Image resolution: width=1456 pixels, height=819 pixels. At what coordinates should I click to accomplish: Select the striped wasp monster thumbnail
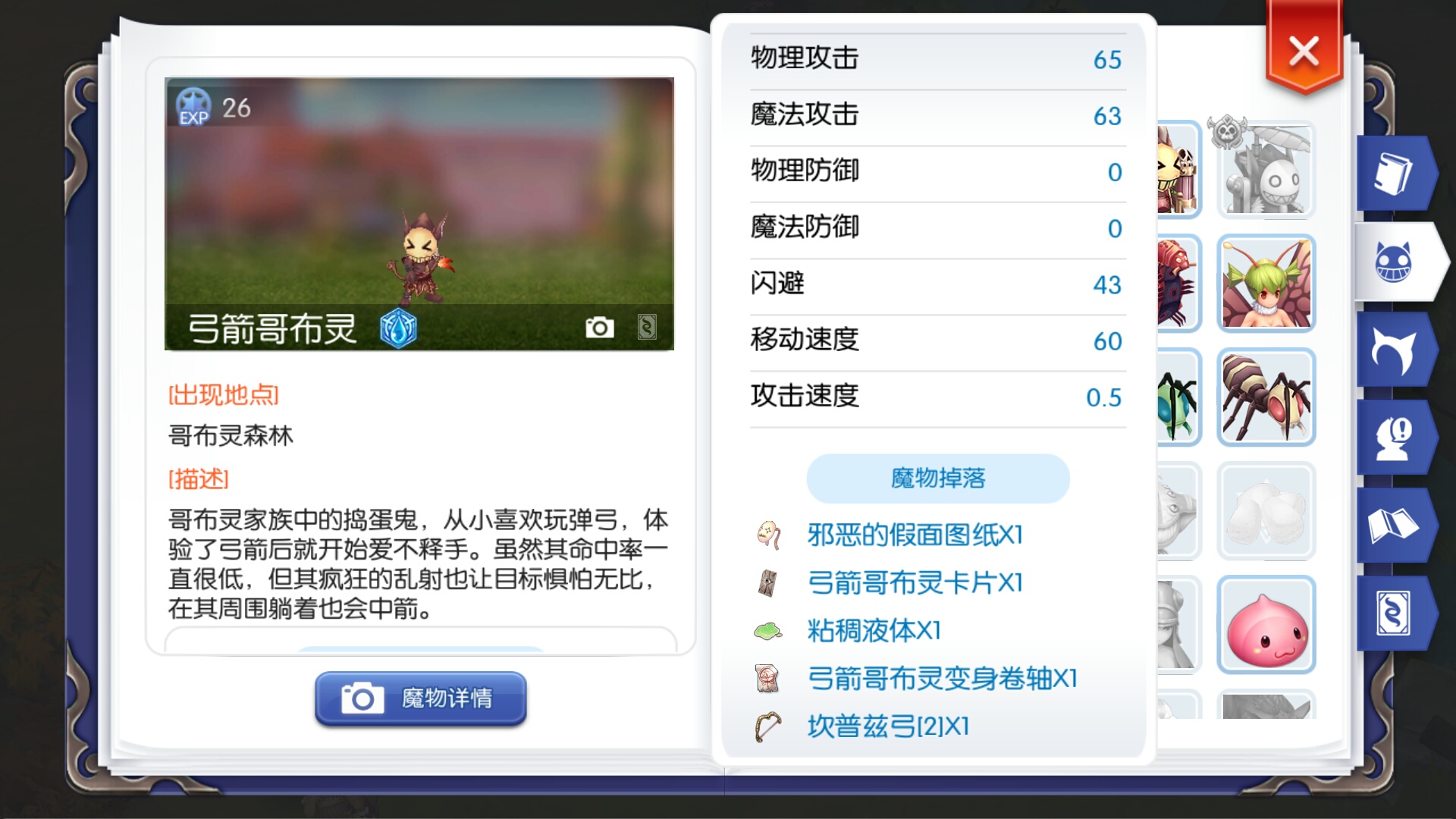1266,397
